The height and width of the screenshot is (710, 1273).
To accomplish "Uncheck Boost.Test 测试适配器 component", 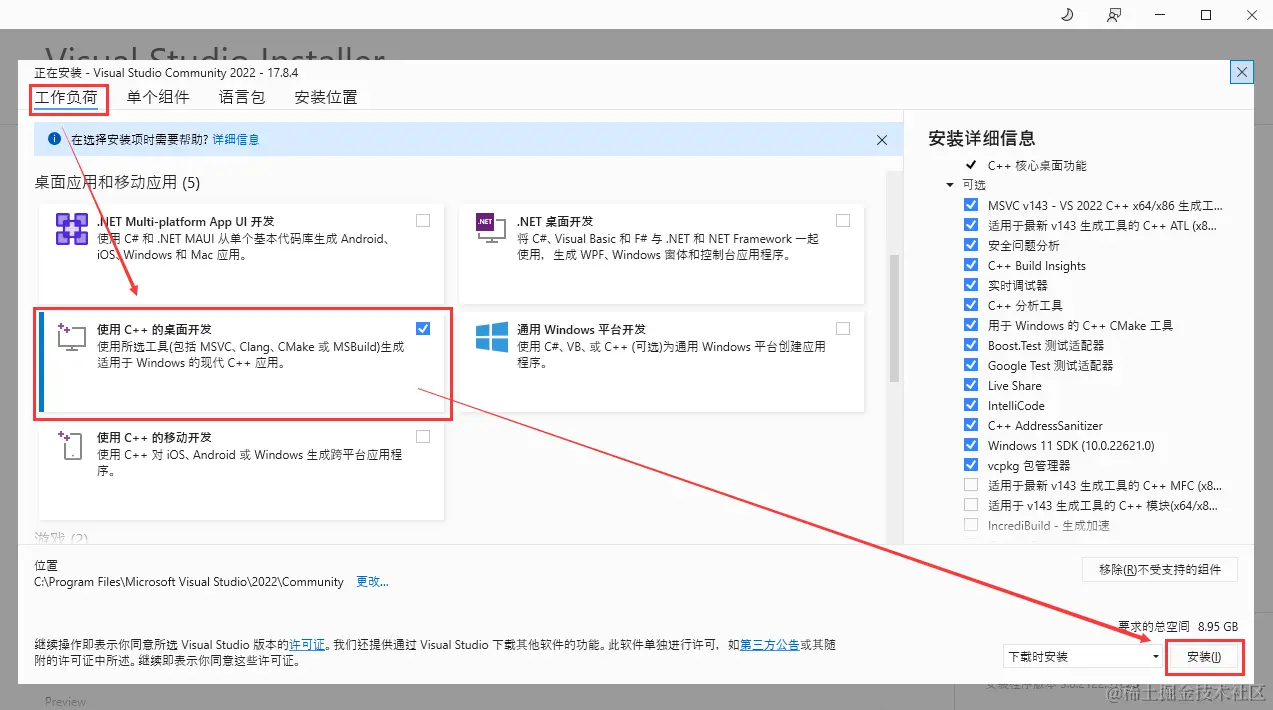I will (971, 345).
